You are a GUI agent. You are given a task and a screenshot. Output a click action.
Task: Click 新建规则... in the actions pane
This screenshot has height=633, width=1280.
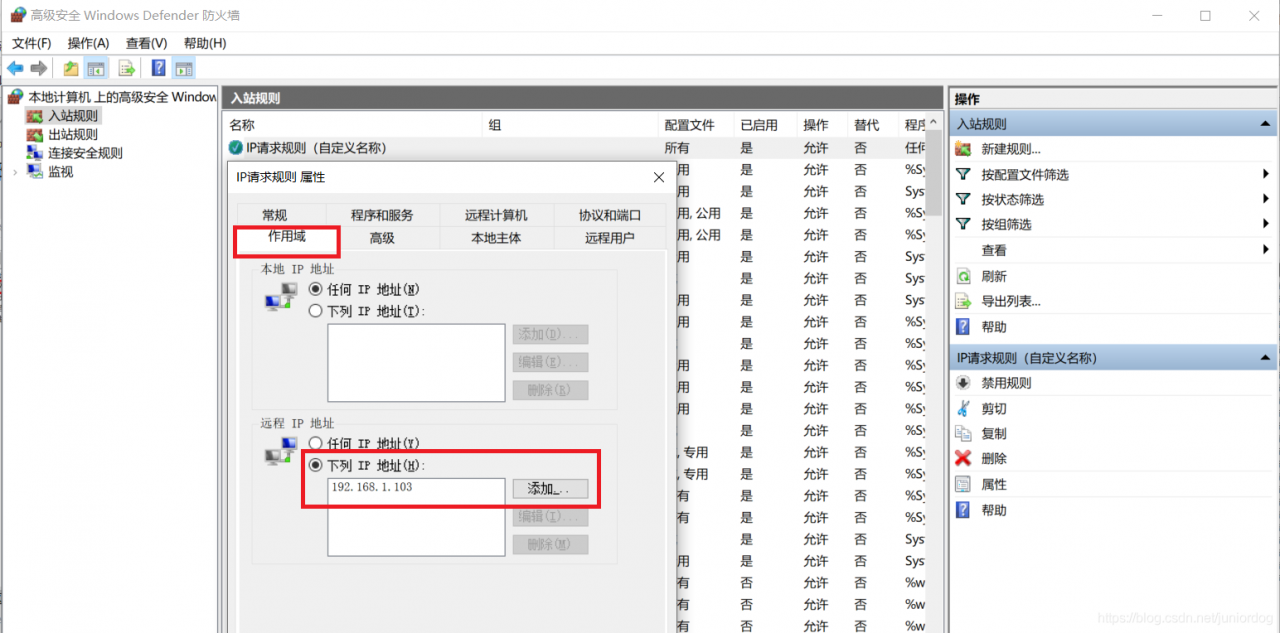pyautogui.click(x=1011, y=149)
